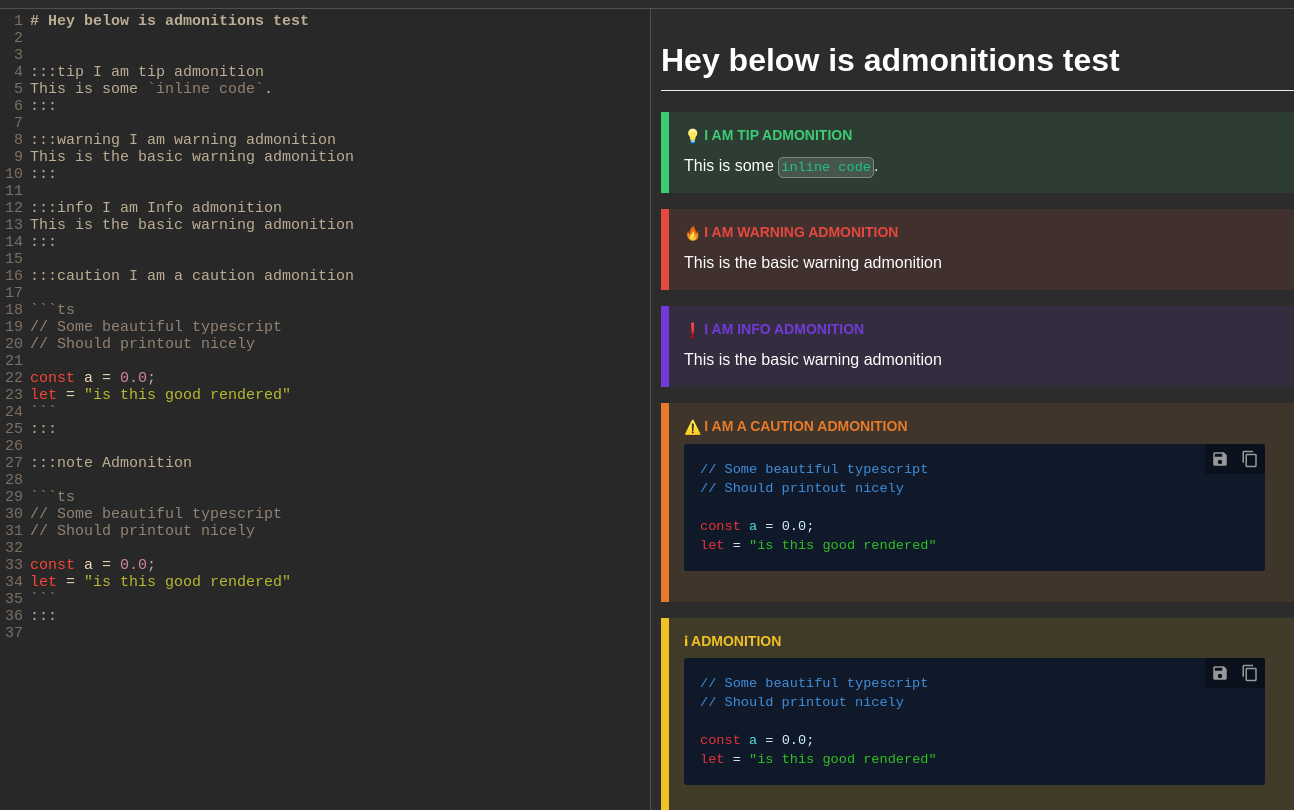
Task: Click the ":::note Admonition" line in the editor
Action: (x=111, y=463)
